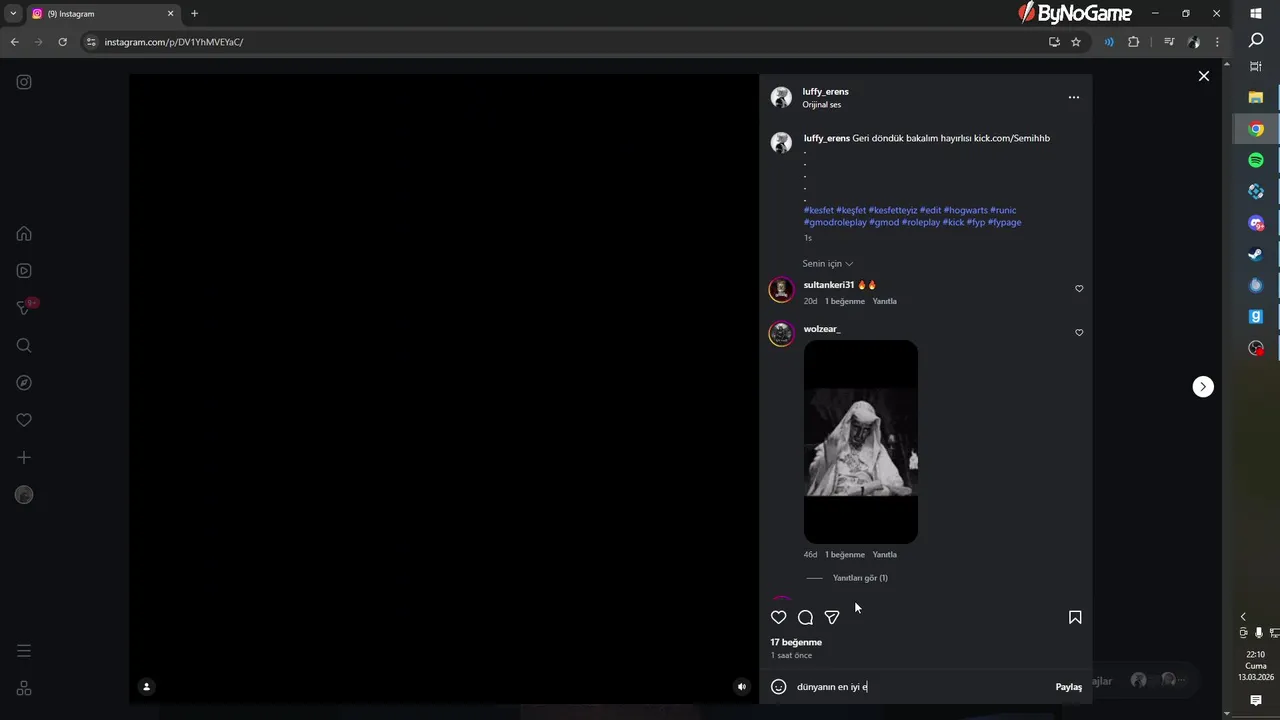Show hidden tray icons chevron
Viewport: 1280px width, 720px height.
[x=1243, y=617]
